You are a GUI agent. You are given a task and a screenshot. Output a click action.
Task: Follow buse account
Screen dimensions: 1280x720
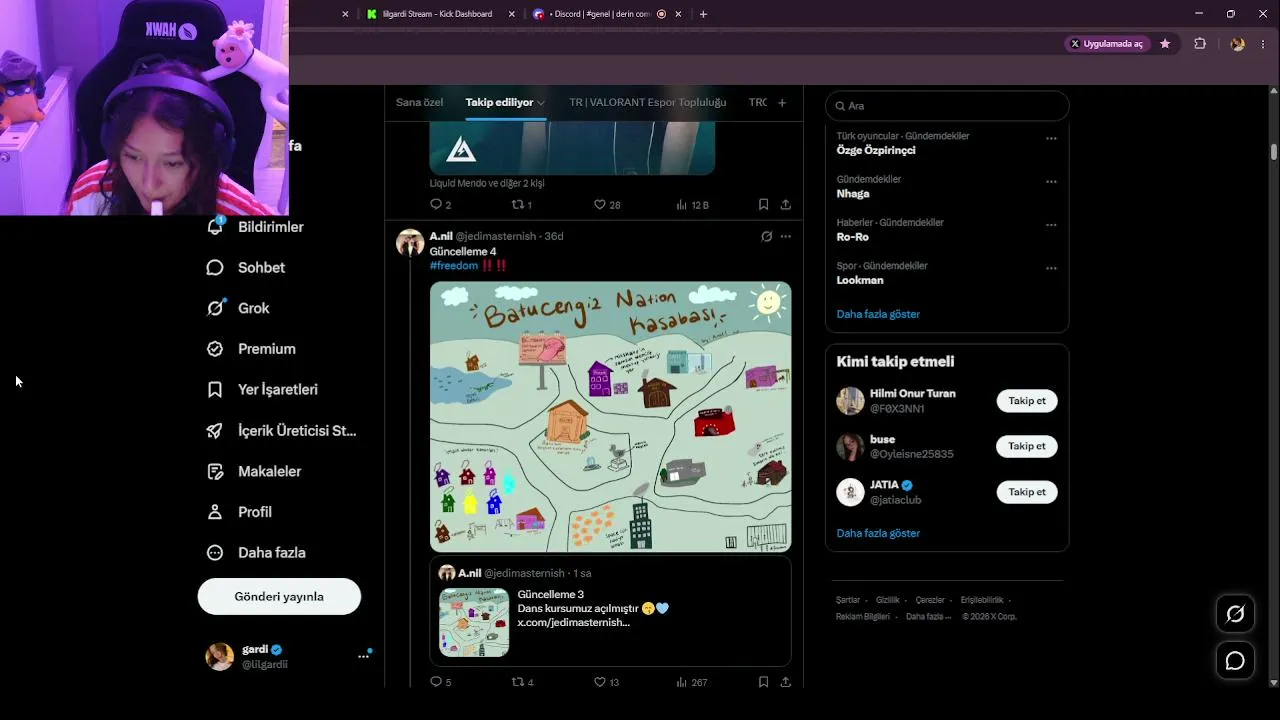click(1027, 447)
